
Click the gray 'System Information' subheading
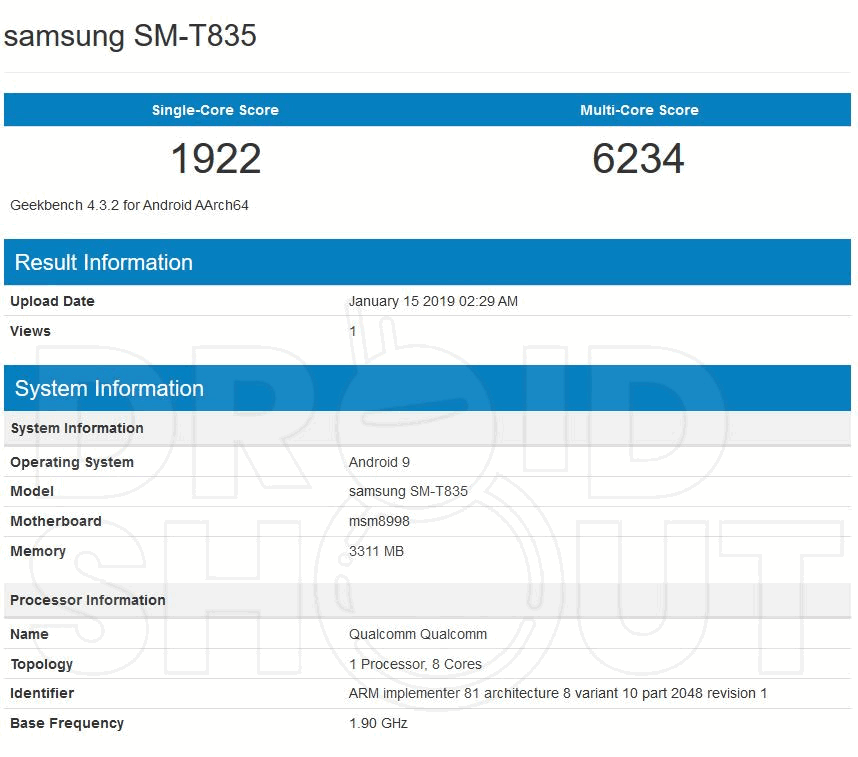coord(427,428)
